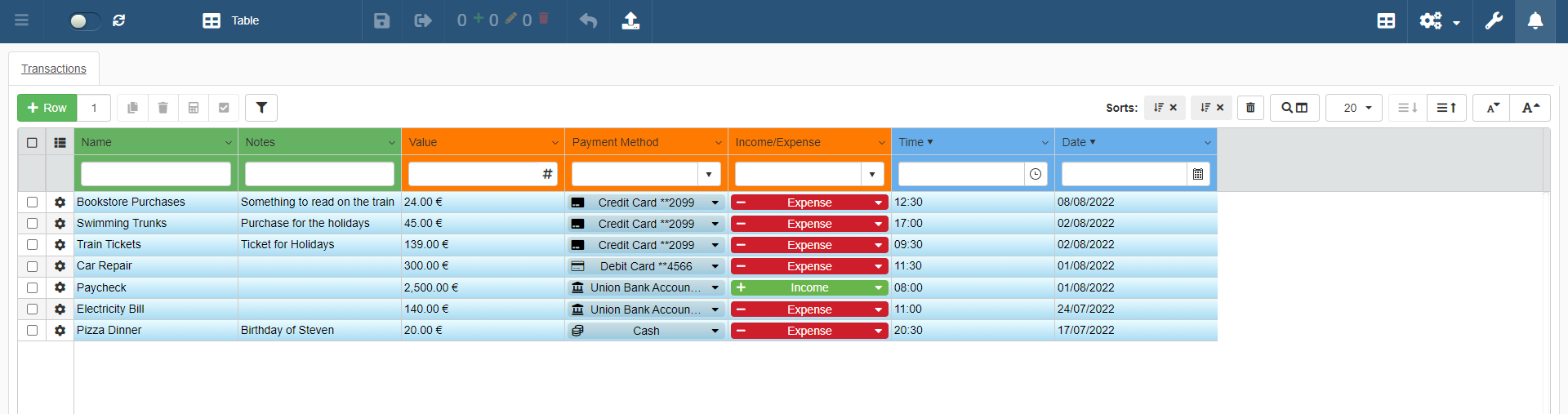Viewport: 1568px width, 414px height.
Task: Open settings gear for Paycheck row
Action: [60, 287]
